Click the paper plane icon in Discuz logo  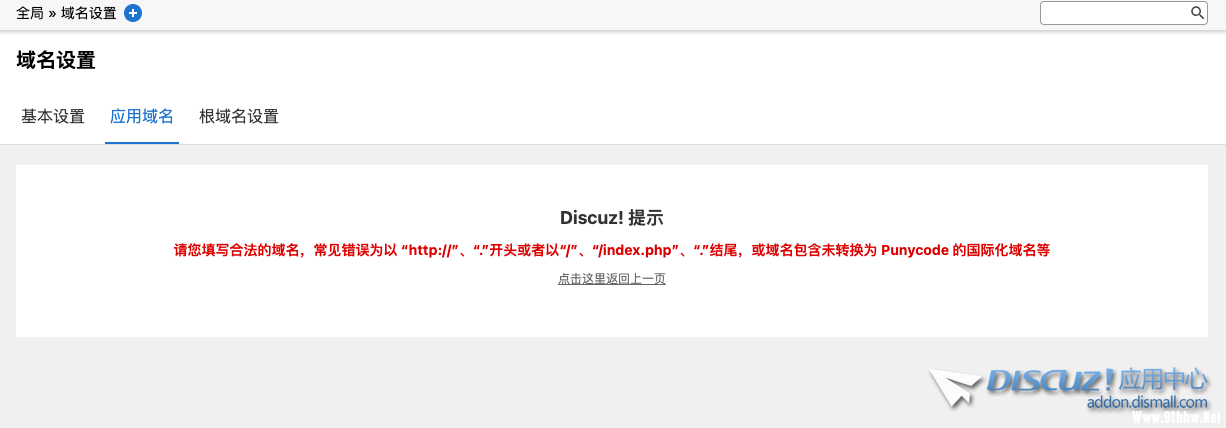coord(954,387)
